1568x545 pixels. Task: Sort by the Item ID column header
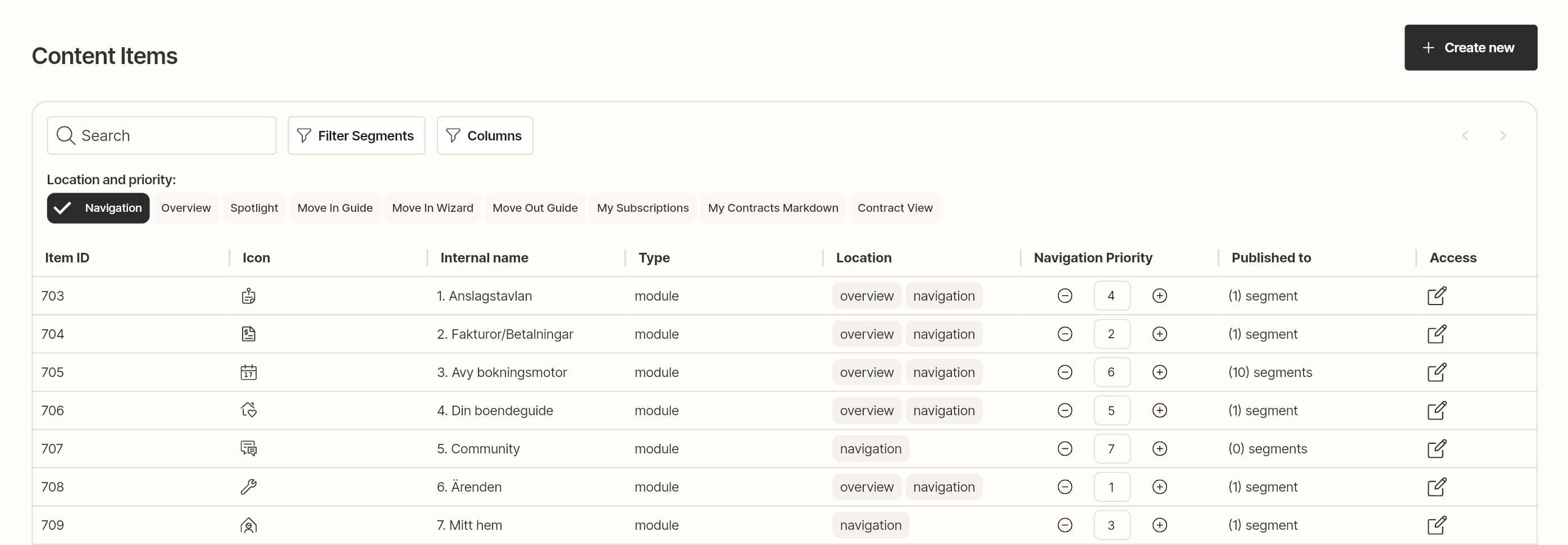[67, 258]
